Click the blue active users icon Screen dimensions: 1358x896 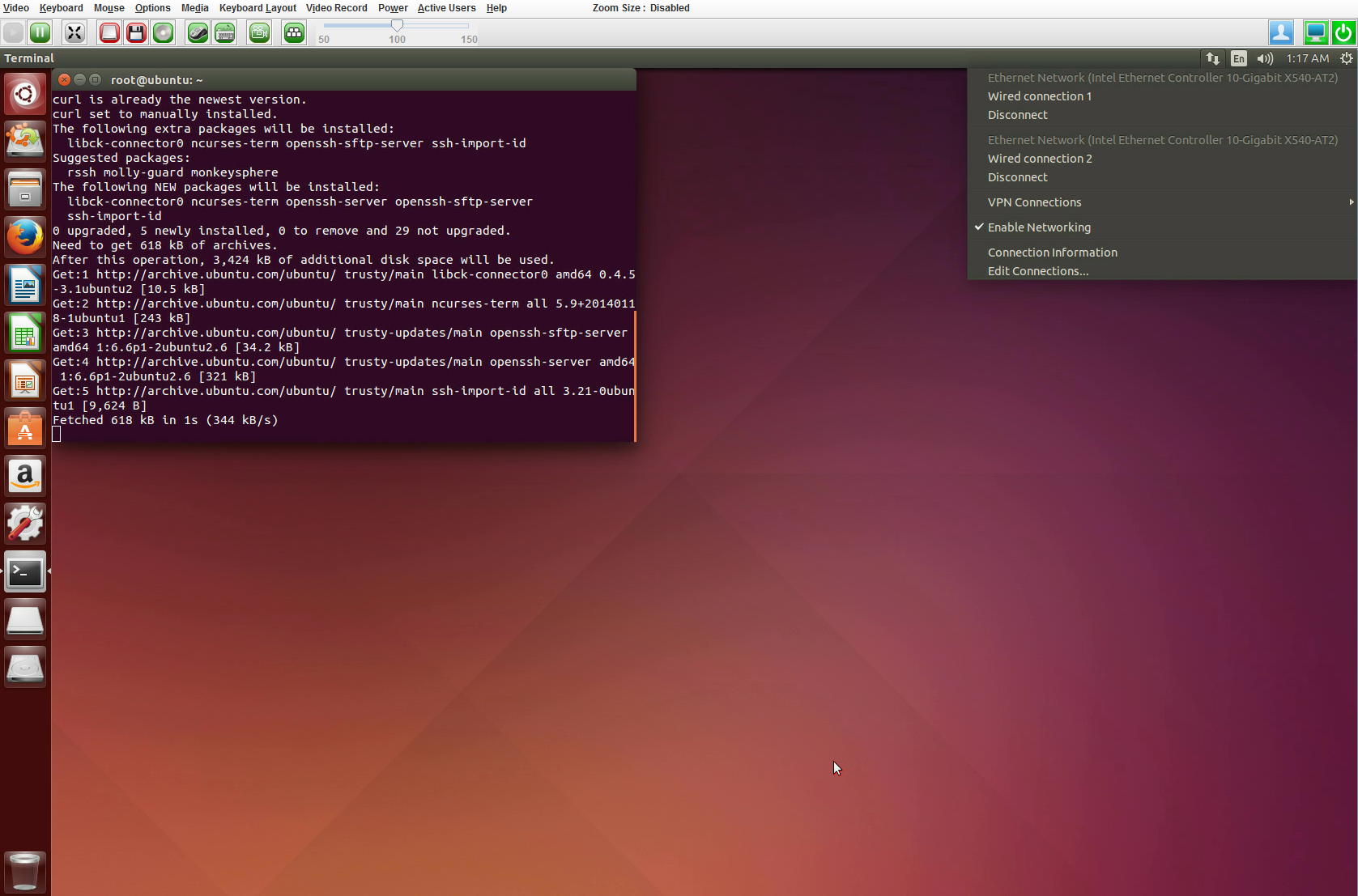(x=1280, y=32)
